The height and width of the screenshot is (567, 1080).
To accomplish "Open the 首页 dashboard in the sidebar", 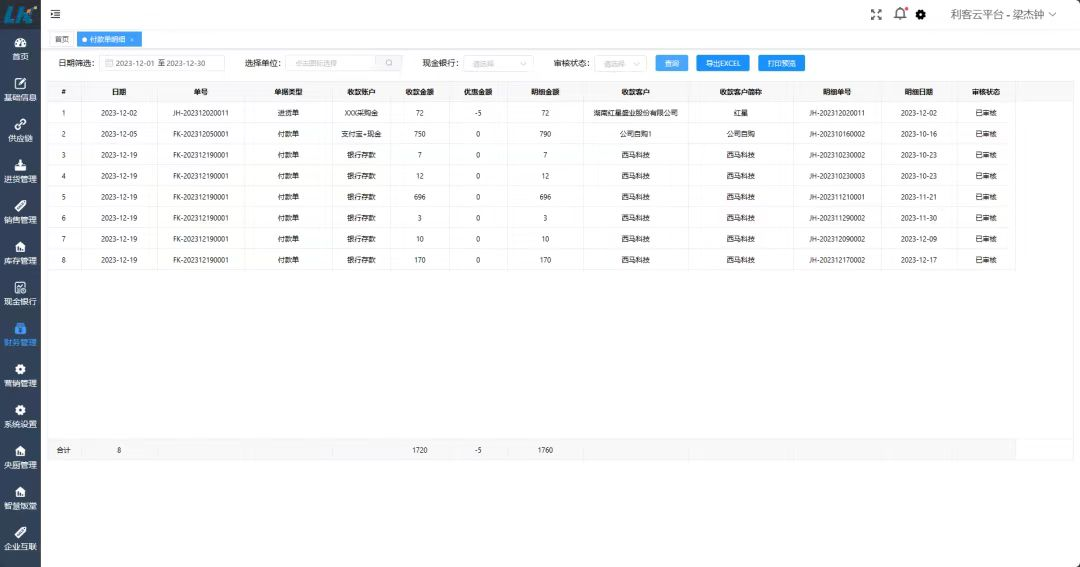I will click(20, 49).
